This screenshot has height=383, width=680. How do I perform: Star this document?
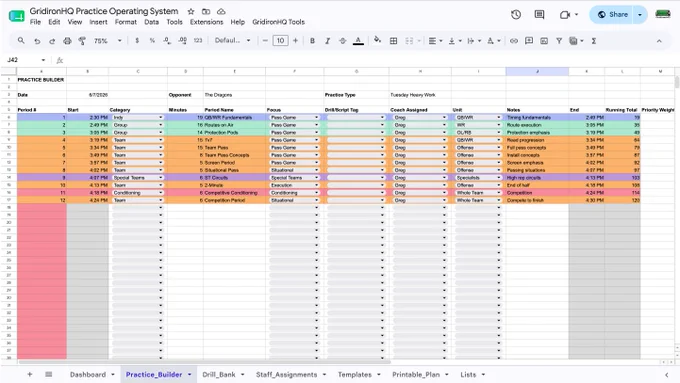191,12
